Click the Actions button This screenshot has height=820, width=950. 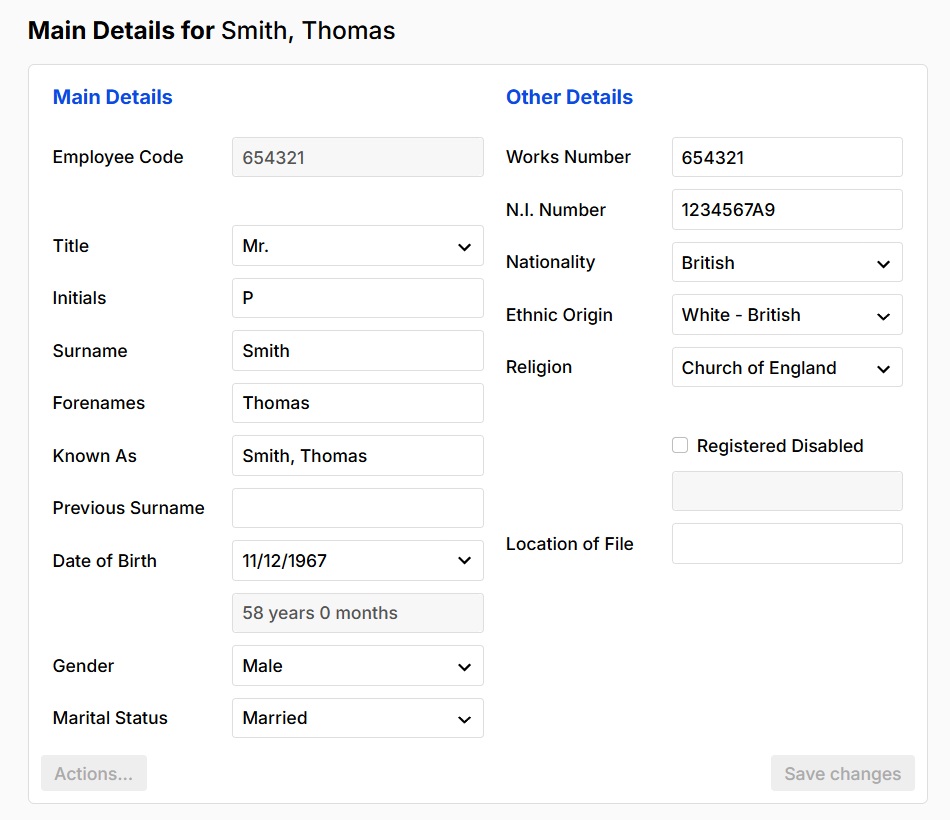(x=93, y=773)
